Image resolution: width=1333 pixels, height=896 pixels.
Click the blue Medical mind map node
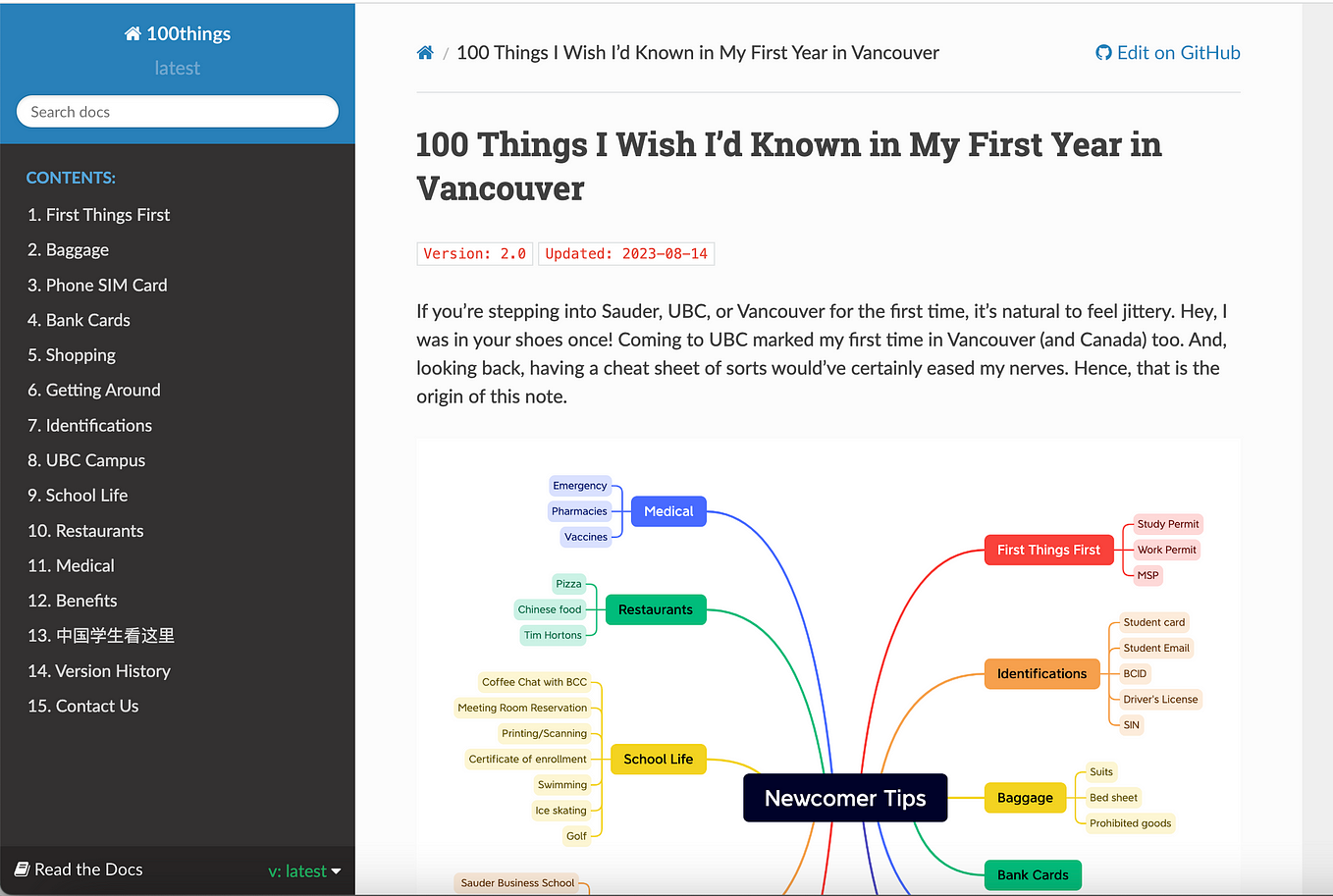668,511
